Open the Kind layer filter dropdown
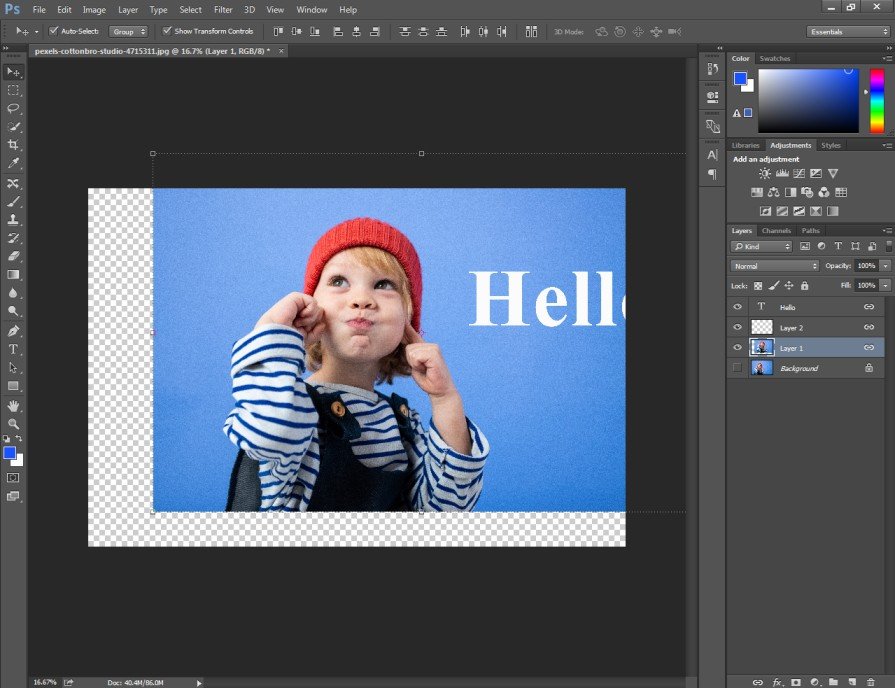 click(x=761, y=246)
